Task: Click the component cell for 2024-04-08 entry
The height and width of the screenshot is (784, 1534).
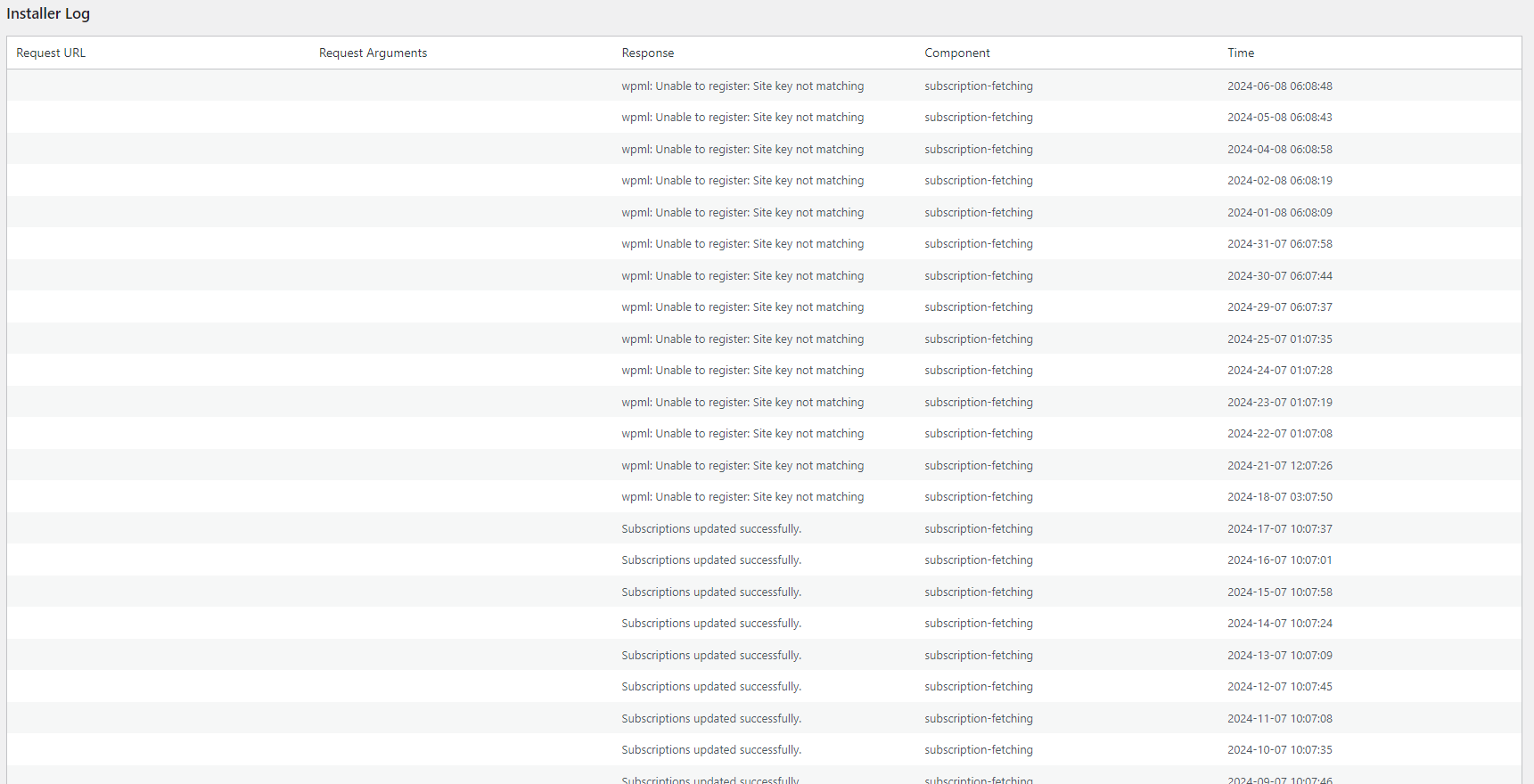Action: click(978, 150)
